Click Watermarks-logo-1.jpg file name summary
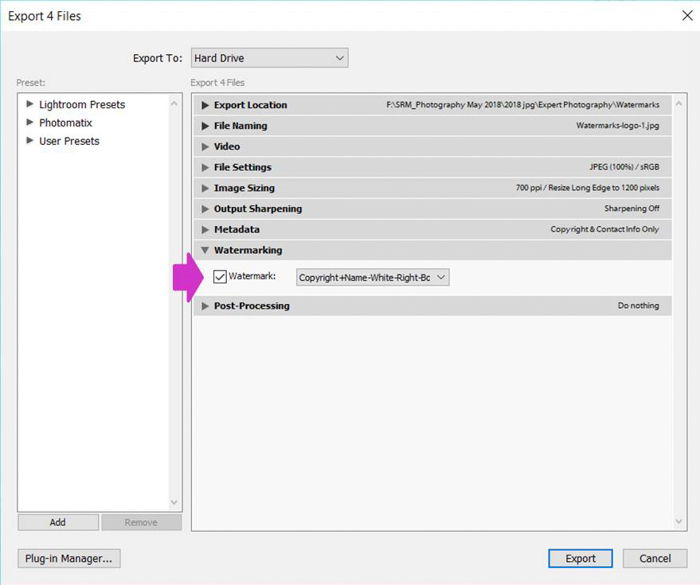The height and width of the screenshot is (585, 700). pyautogui.click(x=617, y=126)
